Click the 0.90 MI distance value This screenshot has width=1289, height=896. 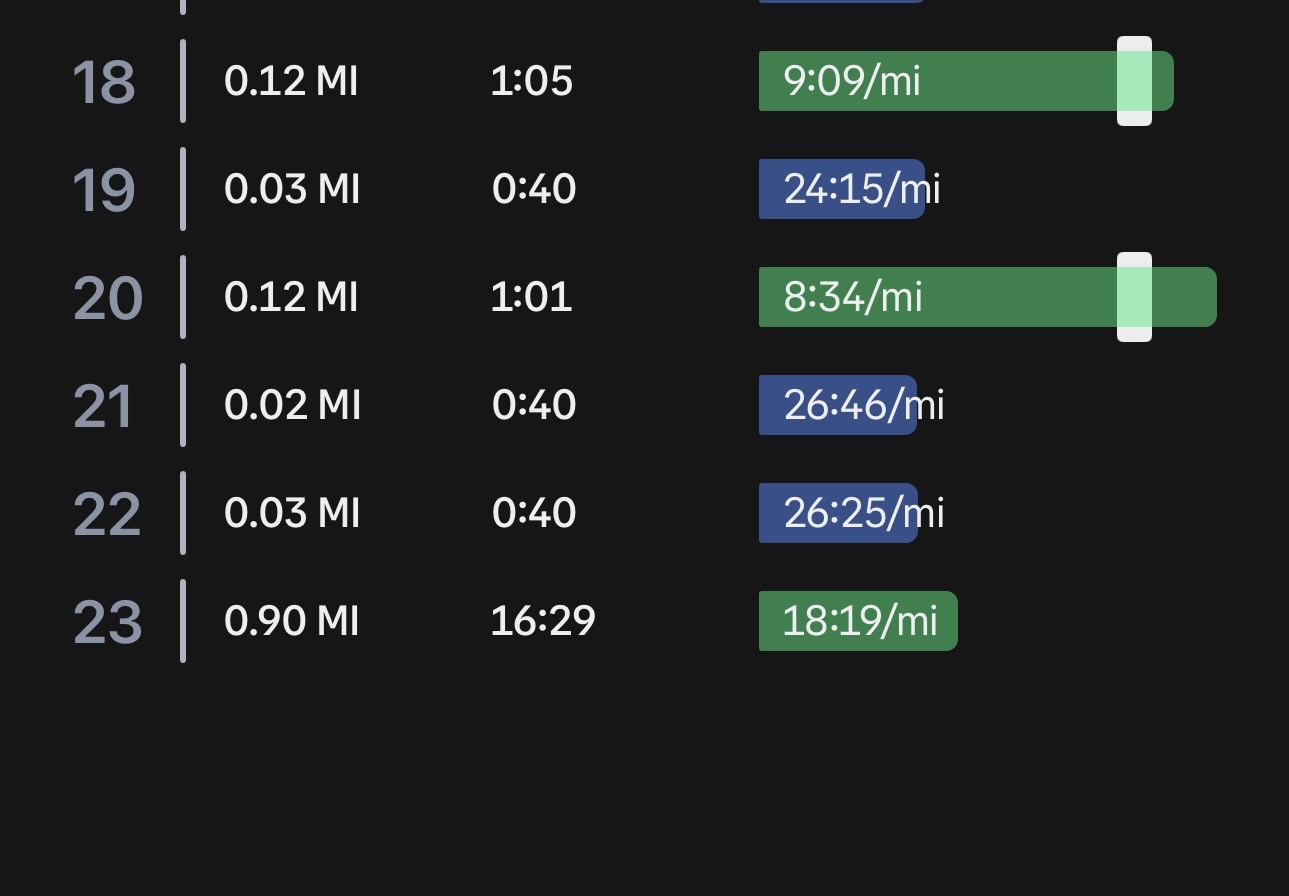pos(291,621)
